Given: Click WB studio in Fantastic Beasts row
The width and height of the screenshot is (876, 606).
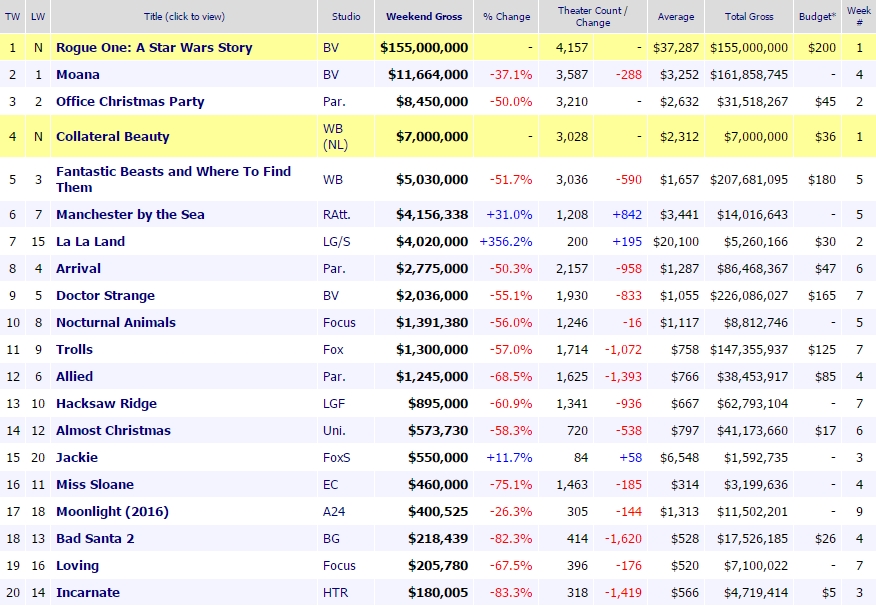Looking at the screenshot, I should pyautogui.click(x=332, y=180).
